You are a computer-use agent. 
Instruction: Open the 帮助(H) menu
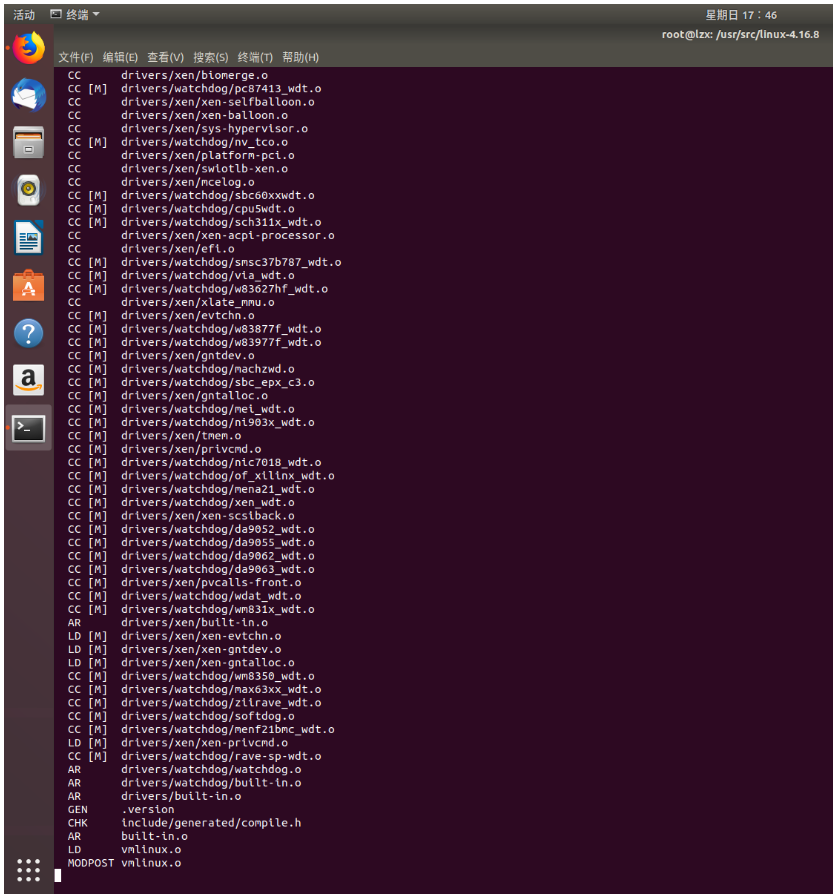click(300, 57)
